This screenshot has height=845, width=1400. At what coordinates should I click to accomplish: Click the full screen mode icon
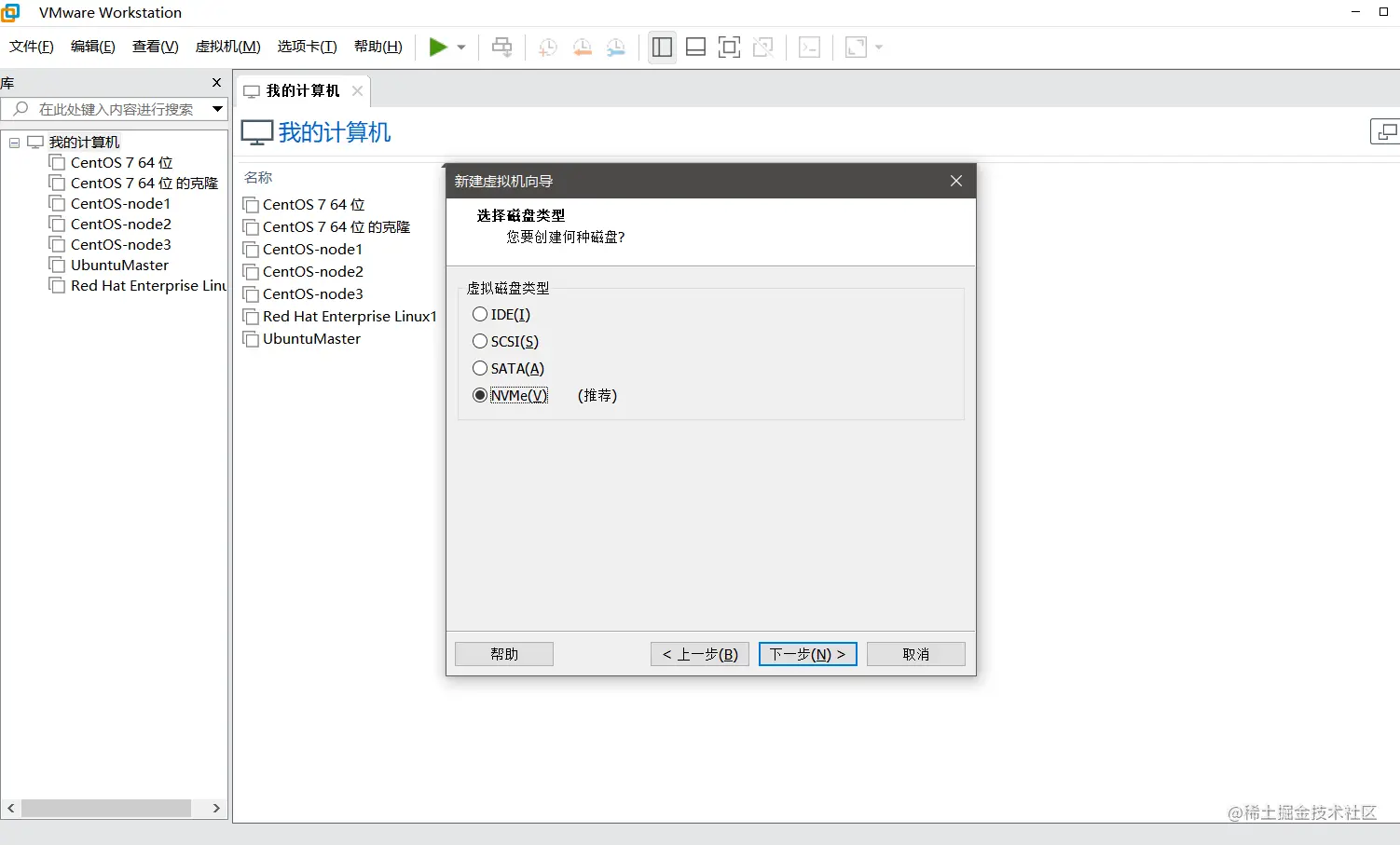[729, 47]
